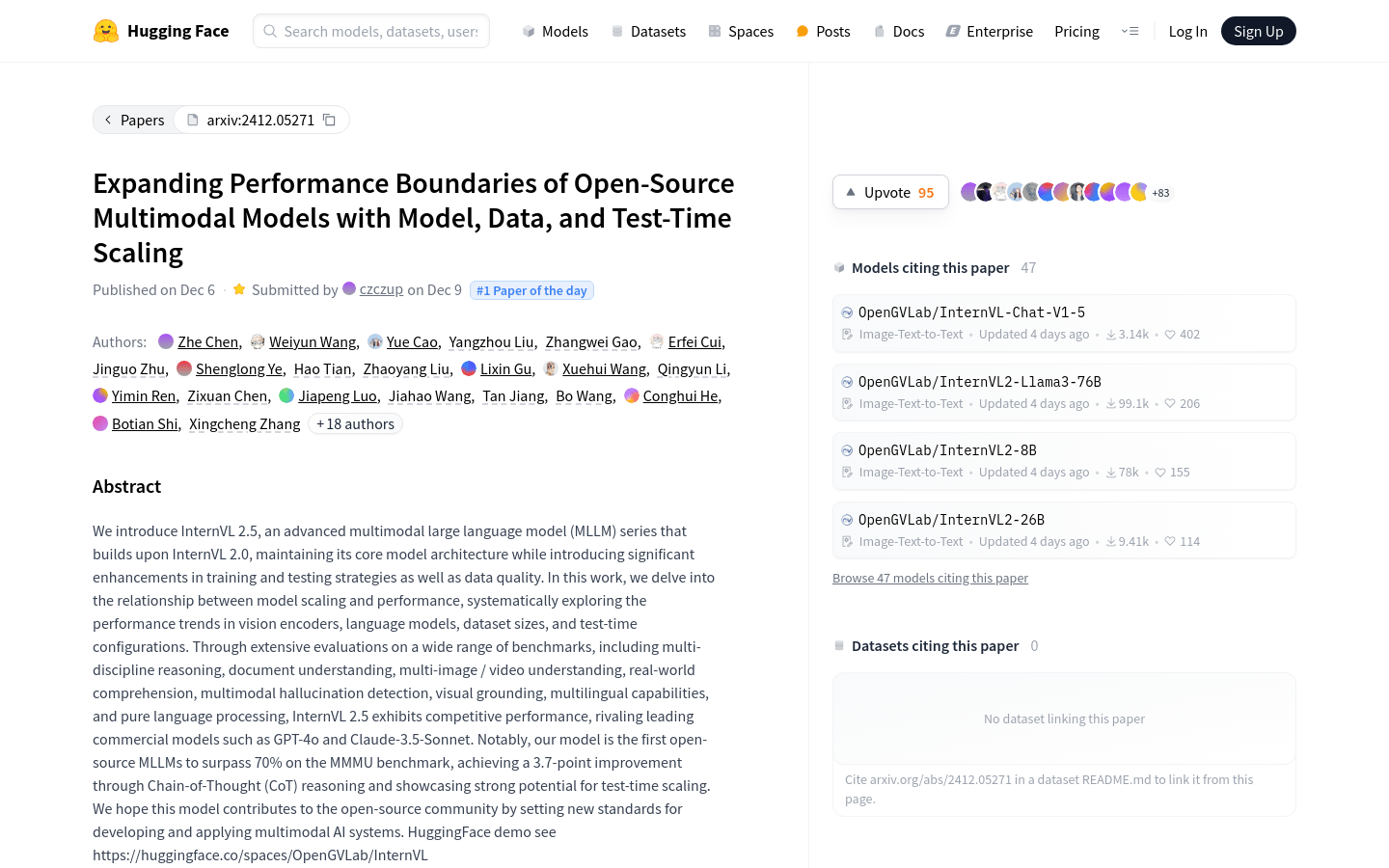Open the Pricing navigation item
The image size is (1389, 868).
click(x=1076, y=32)
